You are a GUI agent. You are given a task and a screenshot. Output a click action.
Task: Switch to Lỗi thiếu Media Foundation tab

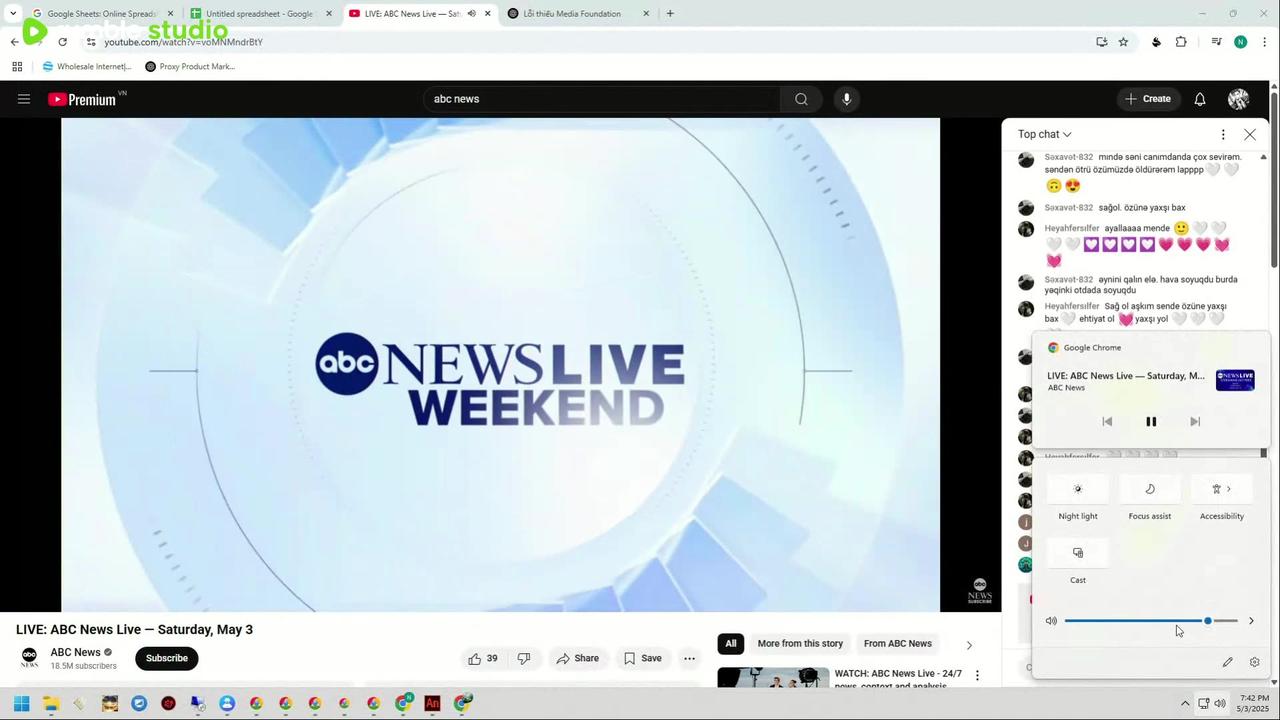[x=578, y=14]
